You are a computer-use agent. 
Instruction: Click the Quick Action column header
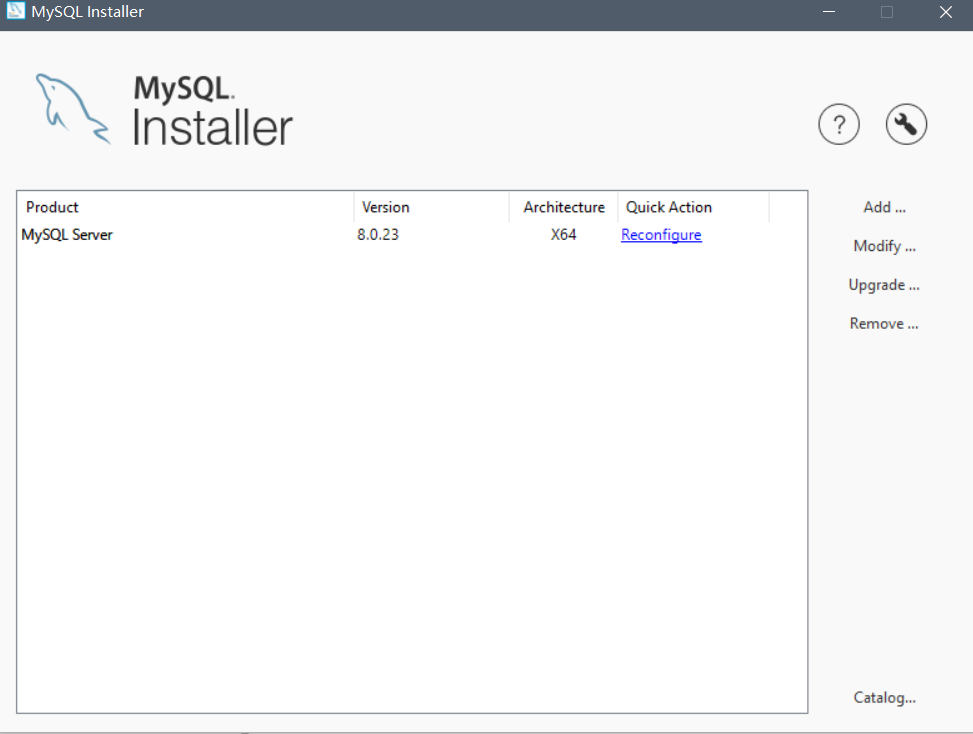click(694, 207)
